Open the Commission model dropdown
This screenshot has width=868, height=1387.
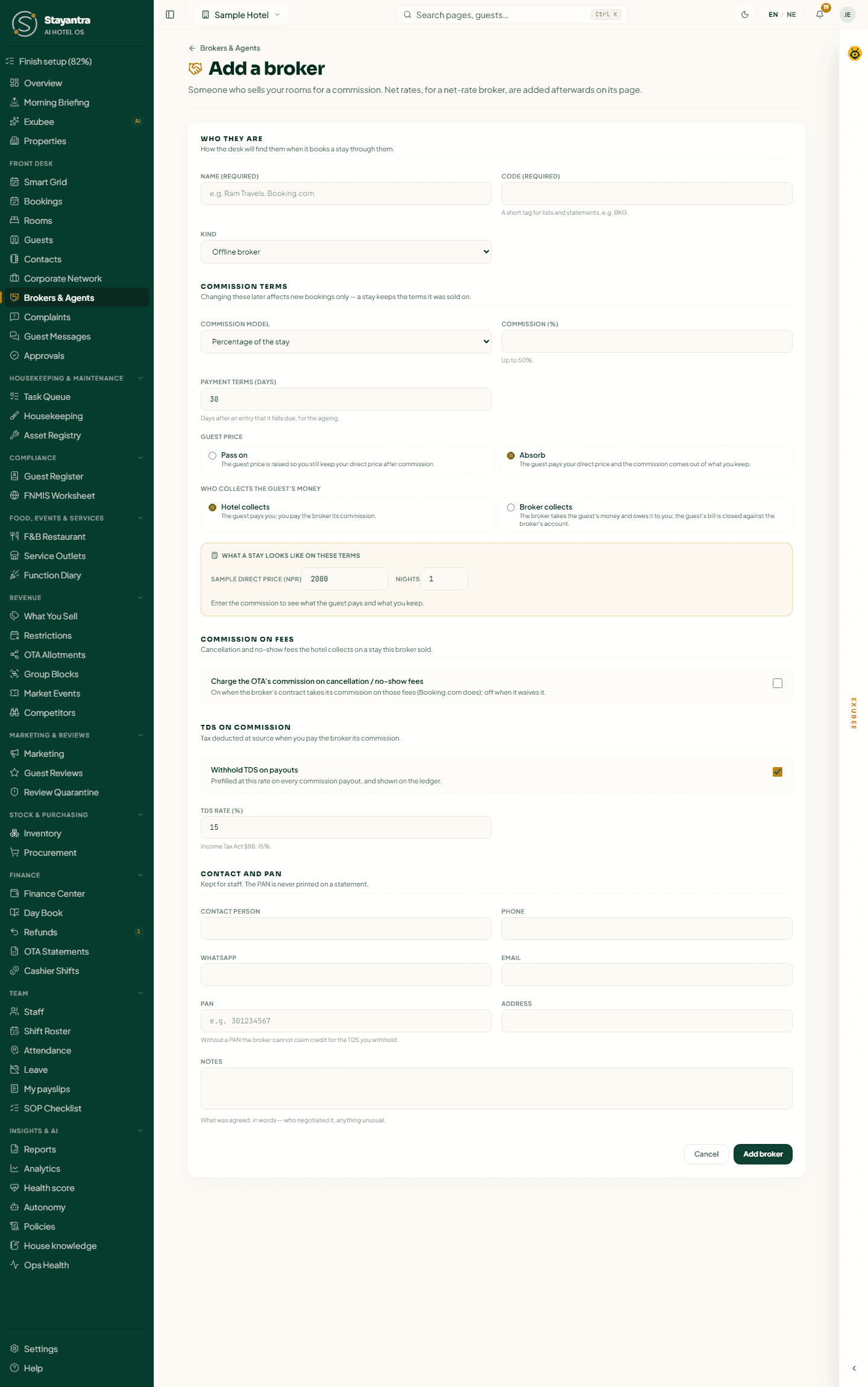click(x=346, y=341)
